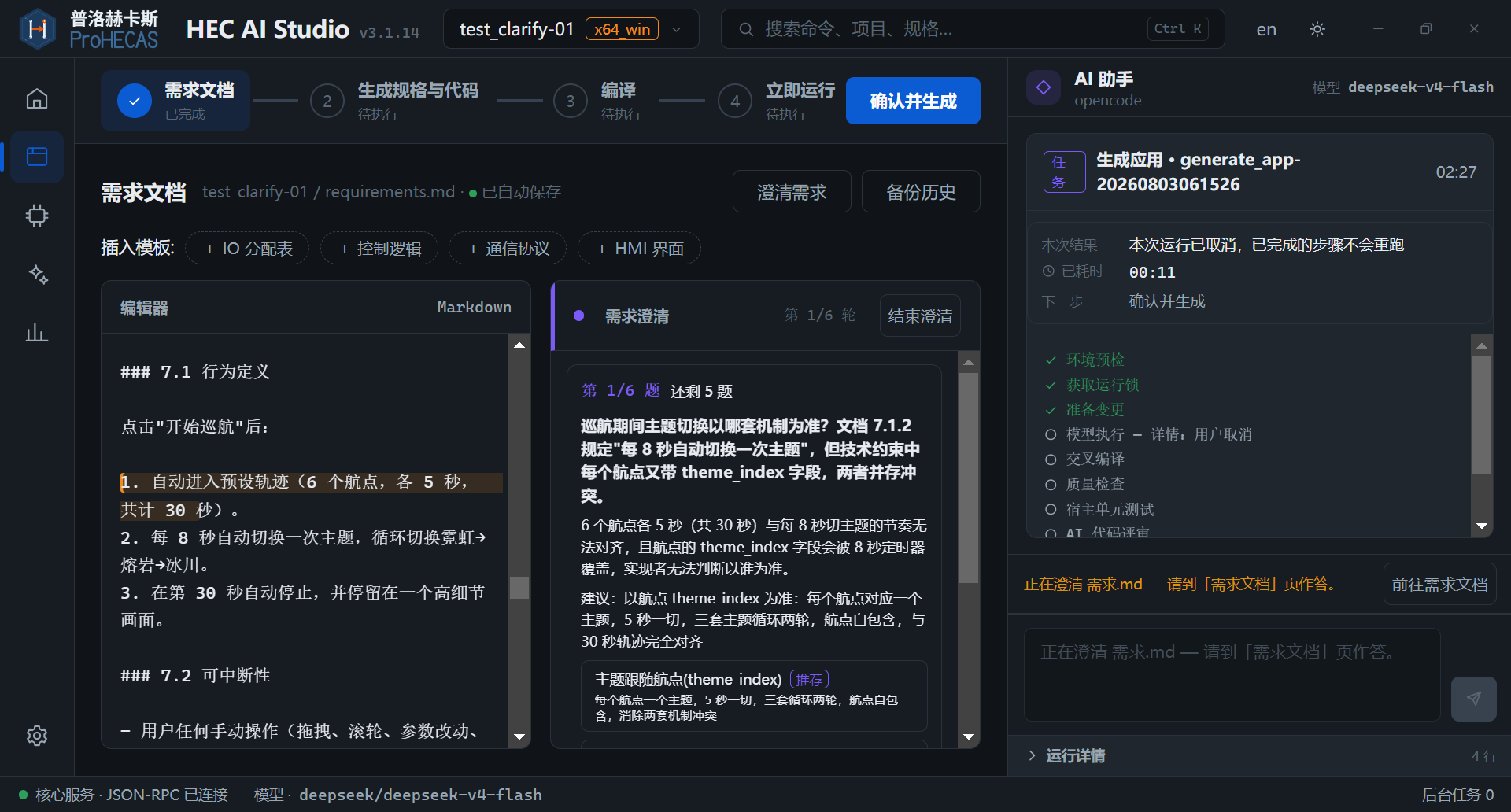The image size is (1511, 812).
Task: Send message with the paper plane icon
Action: tap(1473, 699)
